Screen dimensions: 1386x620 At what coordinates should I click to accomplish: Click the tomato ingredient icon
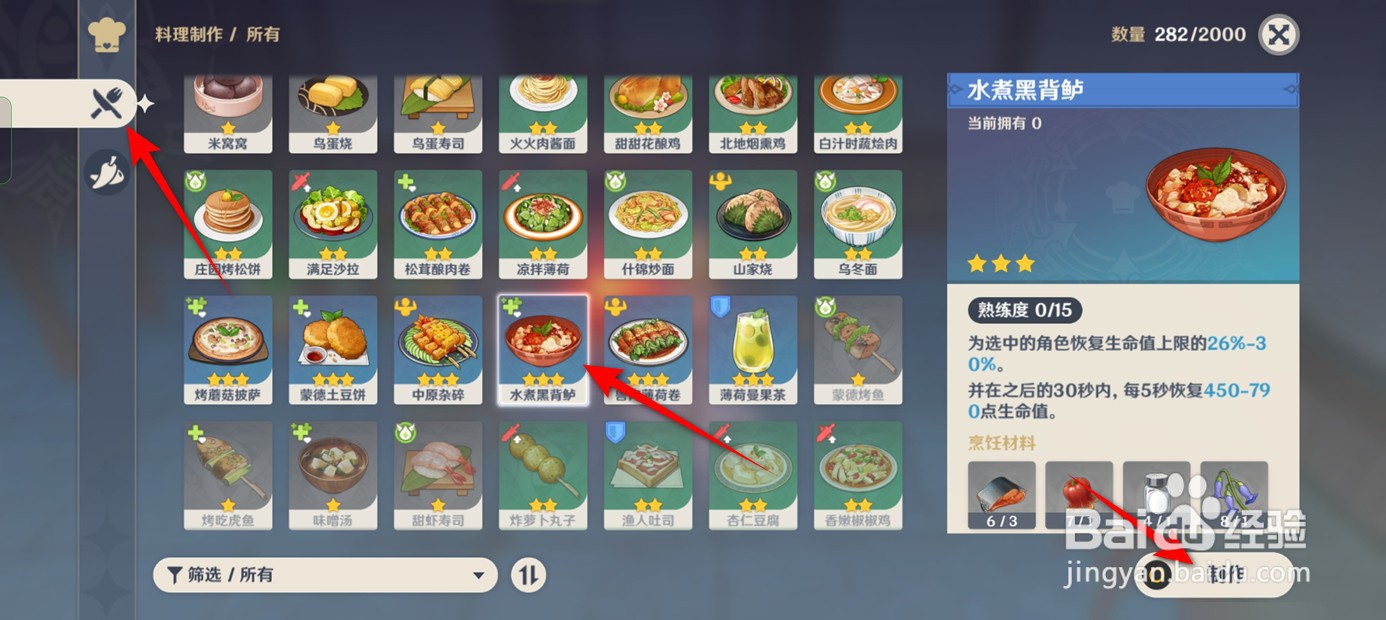pos(1079,496)
